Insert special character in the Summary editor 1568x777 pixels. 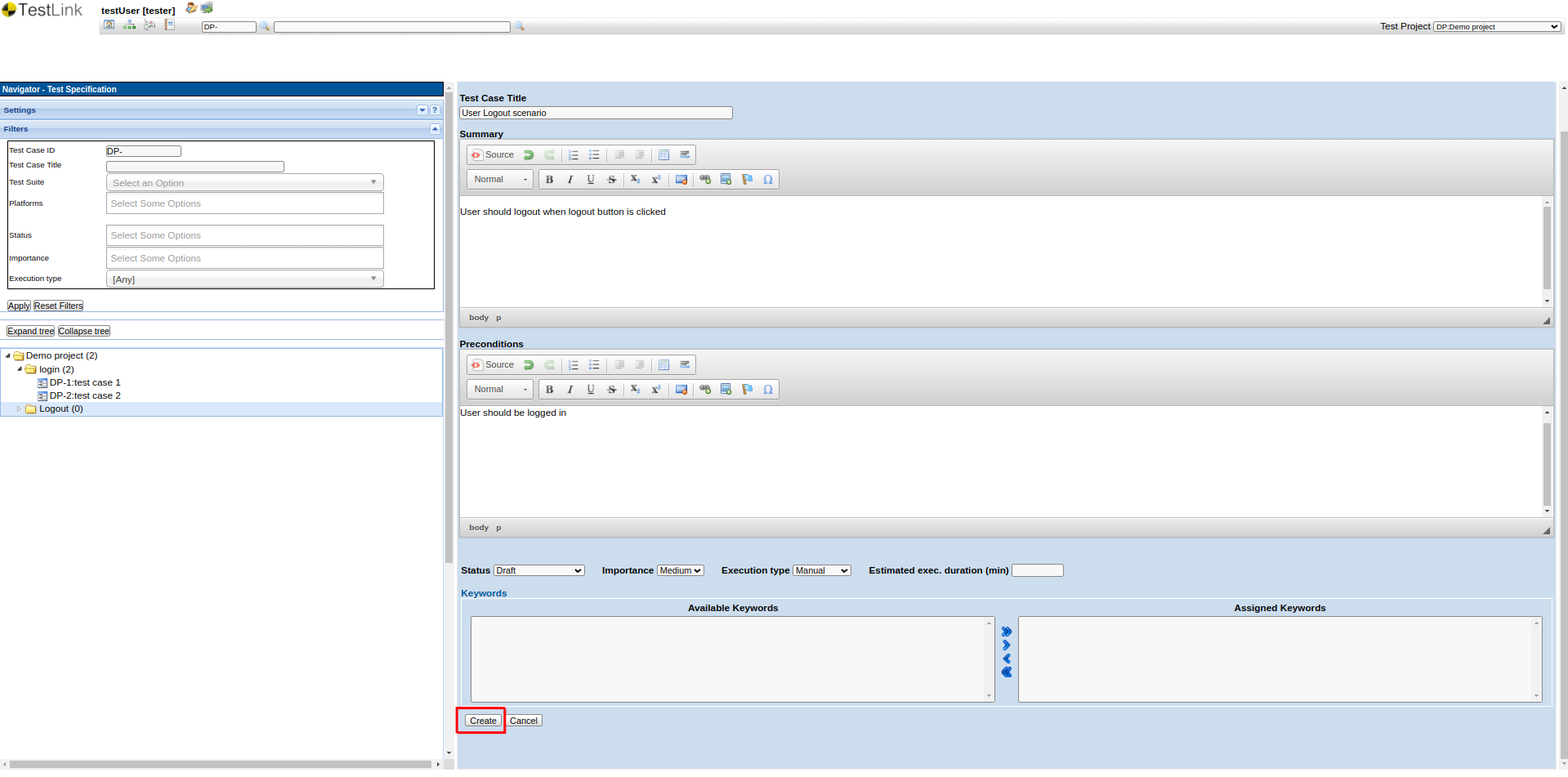pos(768,180)
